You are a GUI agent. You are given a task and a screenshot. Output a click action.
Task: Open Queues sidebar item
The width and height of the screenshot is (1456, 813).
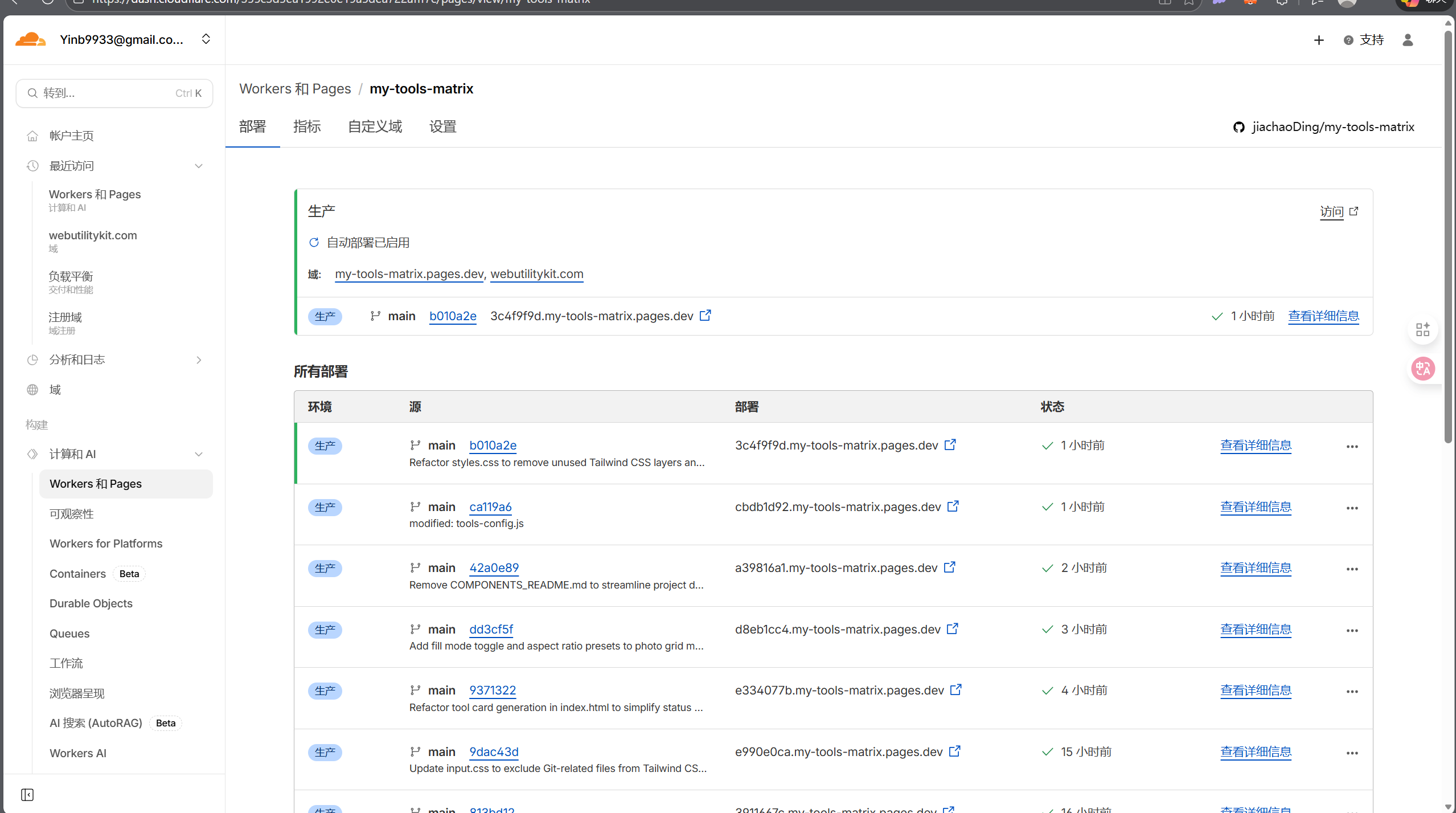click(69, 634)
